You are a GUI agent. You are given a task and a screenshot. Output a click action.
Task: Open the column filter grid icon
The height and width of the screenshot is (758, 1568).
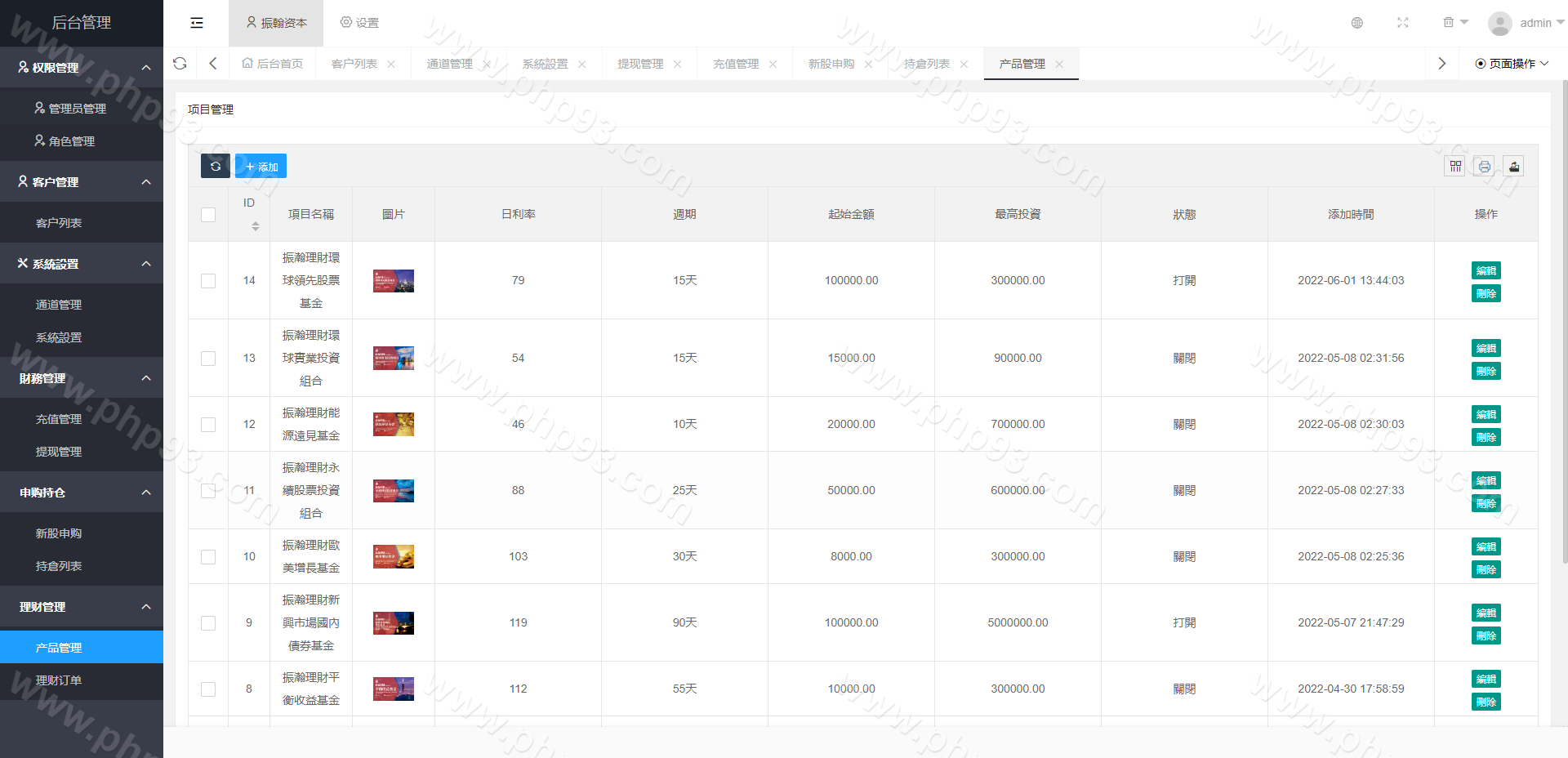click(1455, 167)
